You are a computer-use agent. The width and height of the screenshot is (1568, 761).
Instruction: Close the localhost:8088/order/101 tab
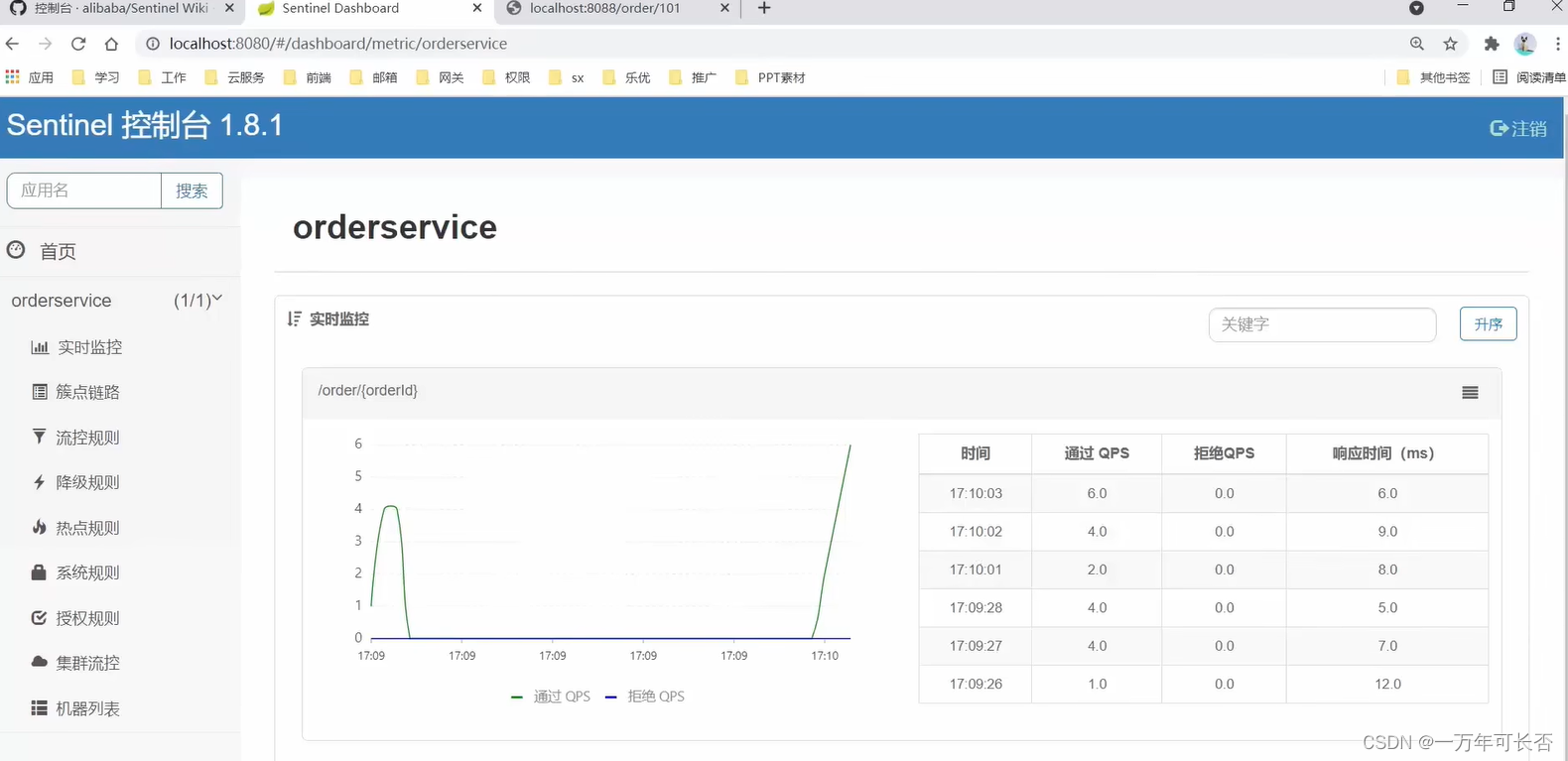[724, 8]
